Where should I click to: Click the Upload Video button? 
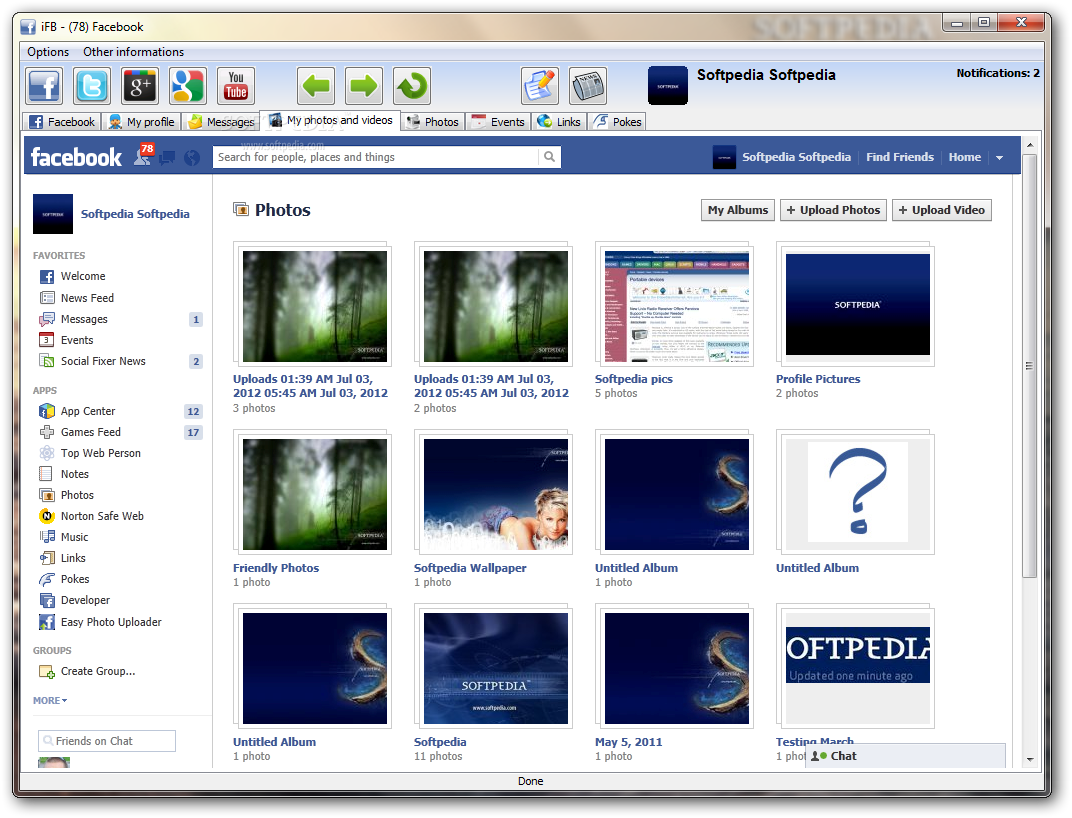941,210
